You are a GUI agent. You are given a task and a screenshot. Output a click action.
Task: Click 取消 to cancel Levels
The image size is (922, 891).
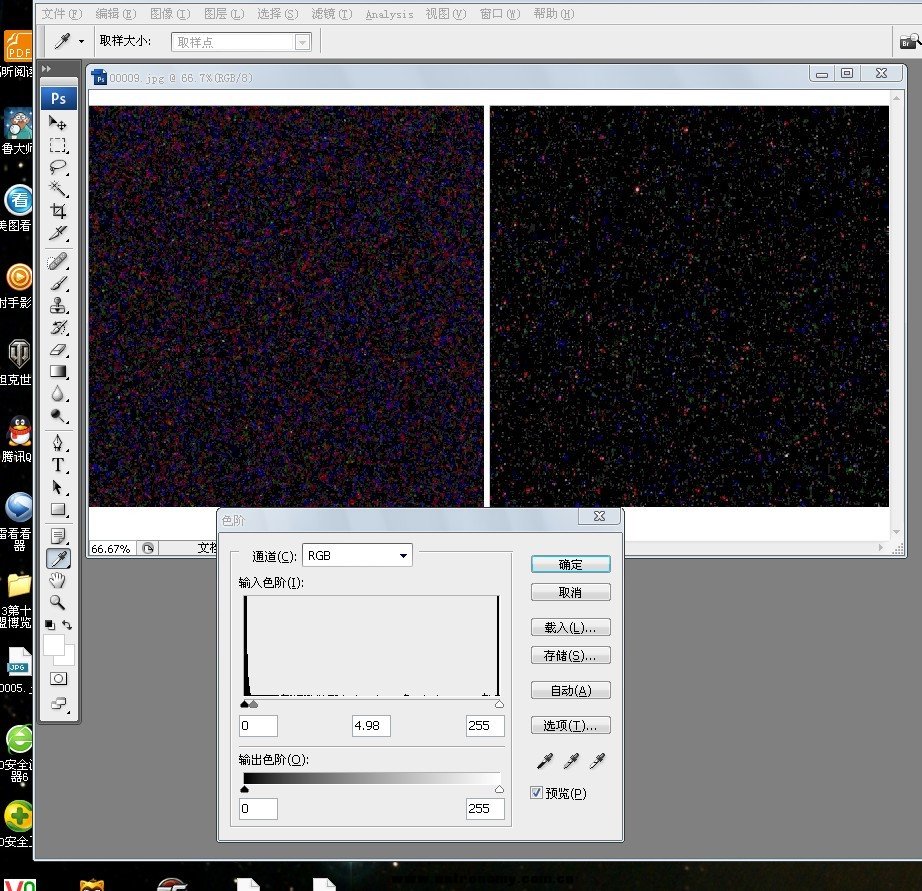click(x=570, y=592)
